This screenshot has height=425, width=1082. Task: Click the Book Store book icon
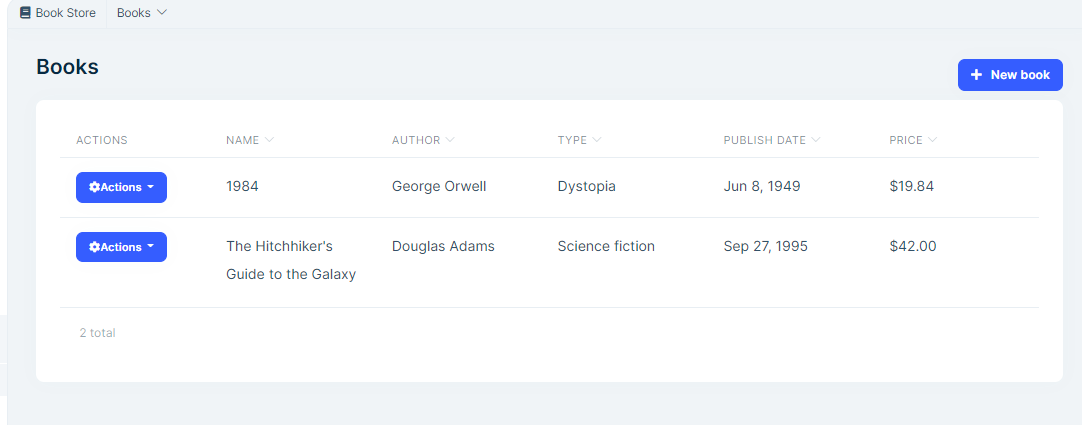[25, 13]
